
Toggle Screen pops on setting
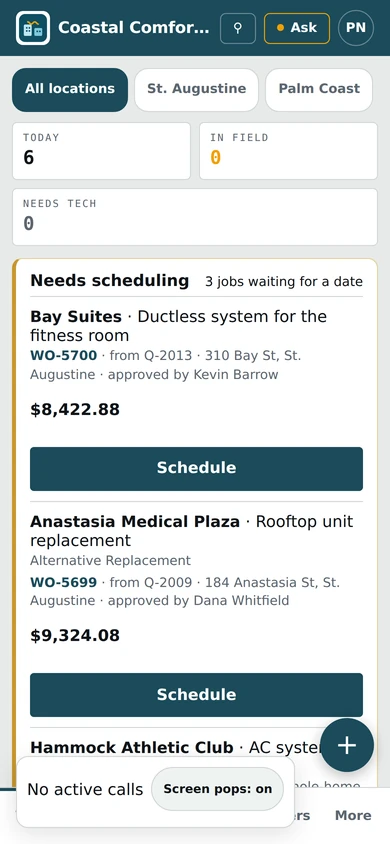coord(217,789)
